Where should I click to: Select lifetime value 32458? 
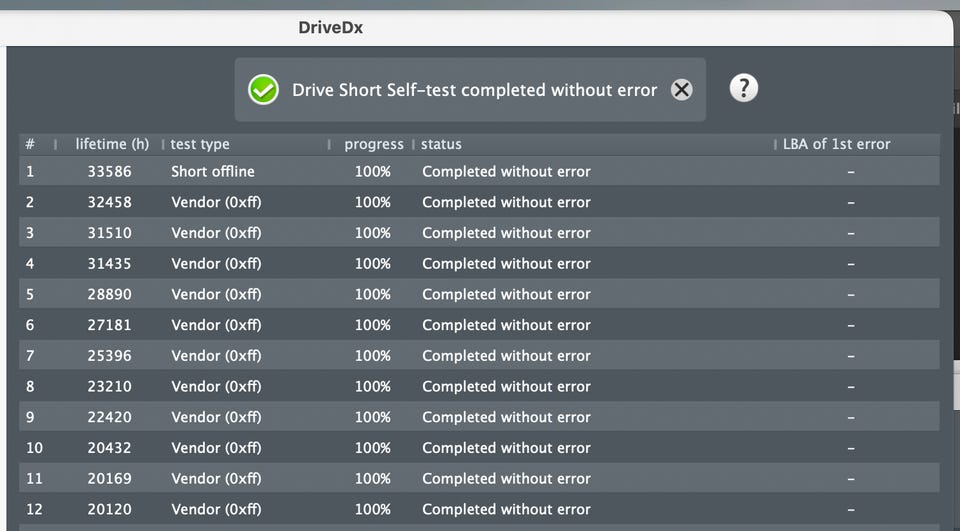[110, 202]
